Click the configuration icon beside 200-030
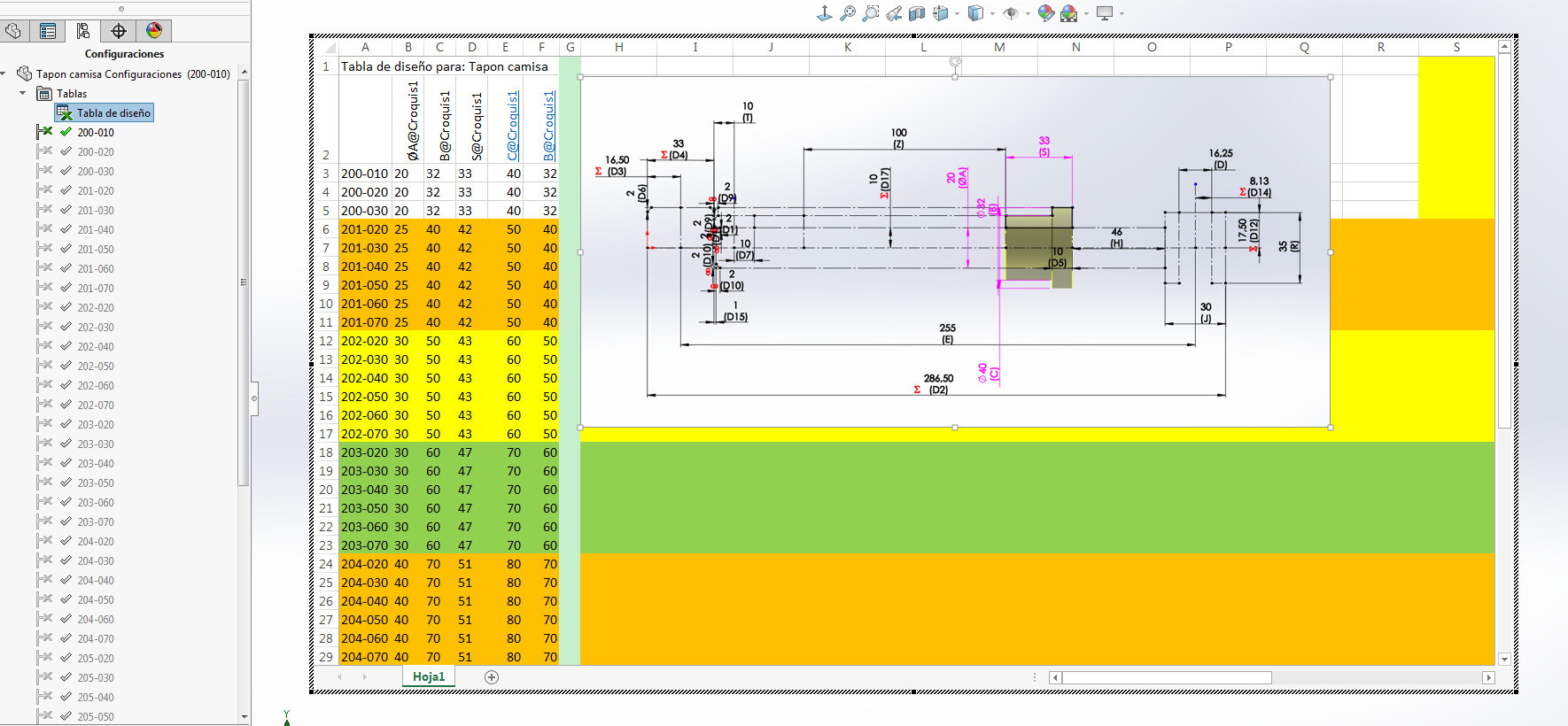Viewport: 1568px width, 726px height. (x=45, y=171)
